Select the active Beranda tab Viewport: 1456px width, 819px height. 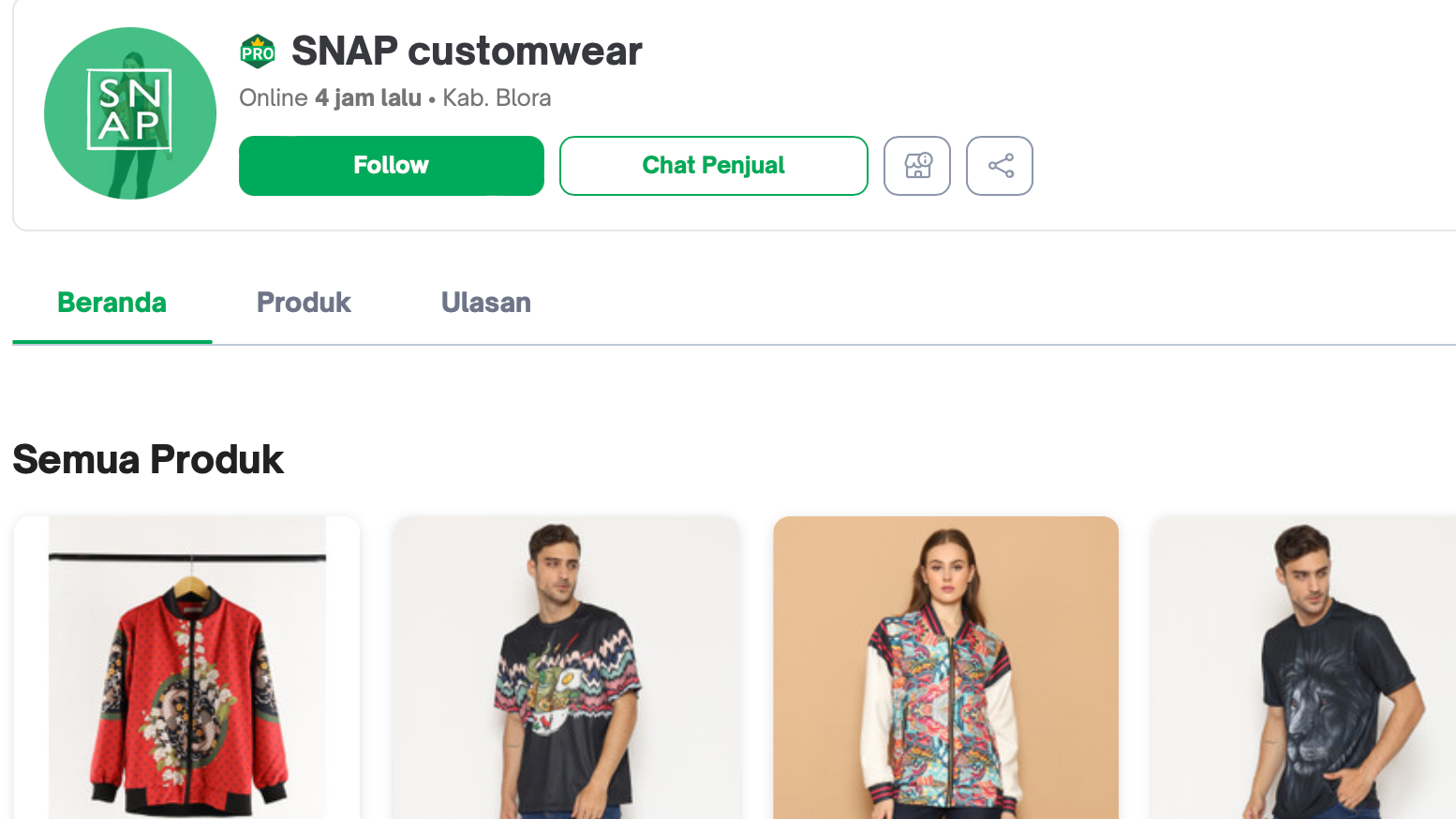coord(111,302)
